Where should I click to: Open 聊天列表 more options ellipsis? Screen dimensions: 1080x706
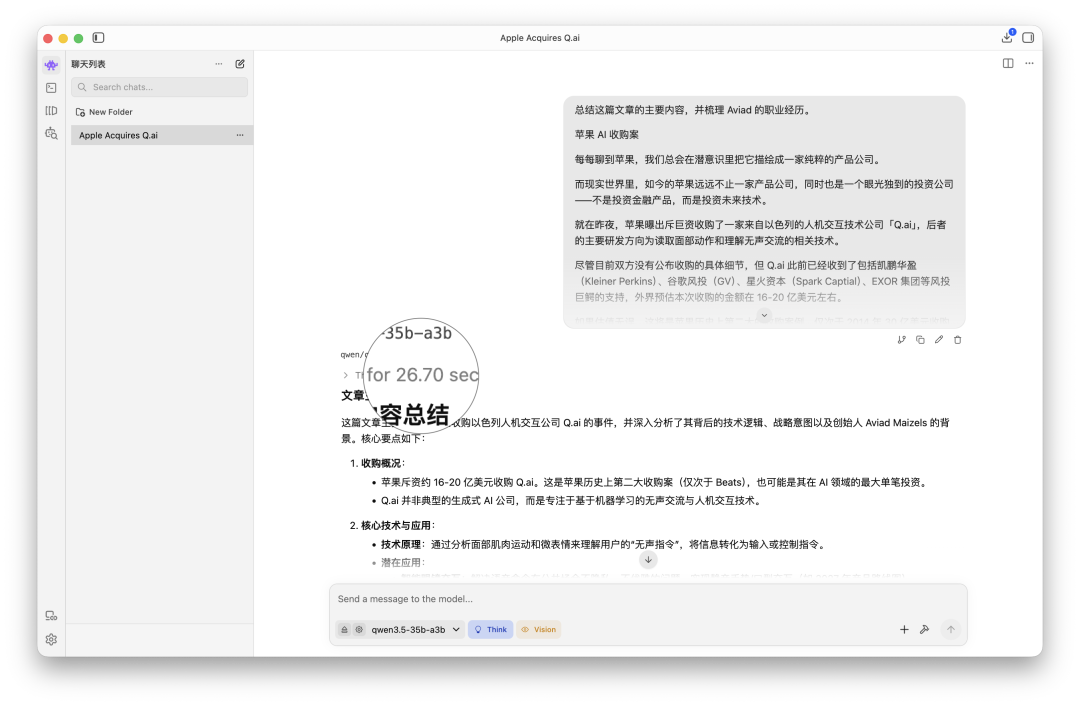pyautogui.click(x=218, y=64)
